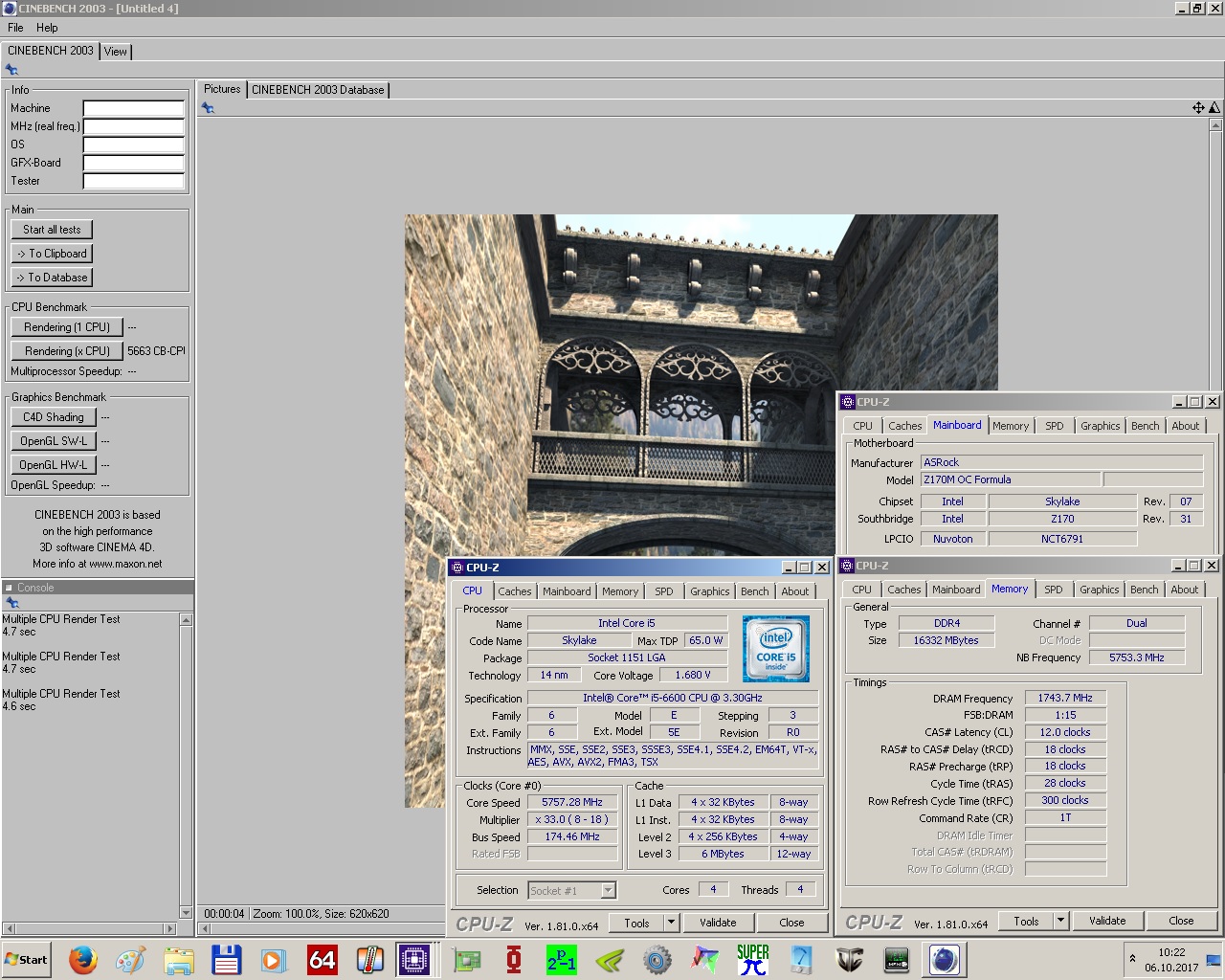Click the move-view cross arrows icon

1198,108
